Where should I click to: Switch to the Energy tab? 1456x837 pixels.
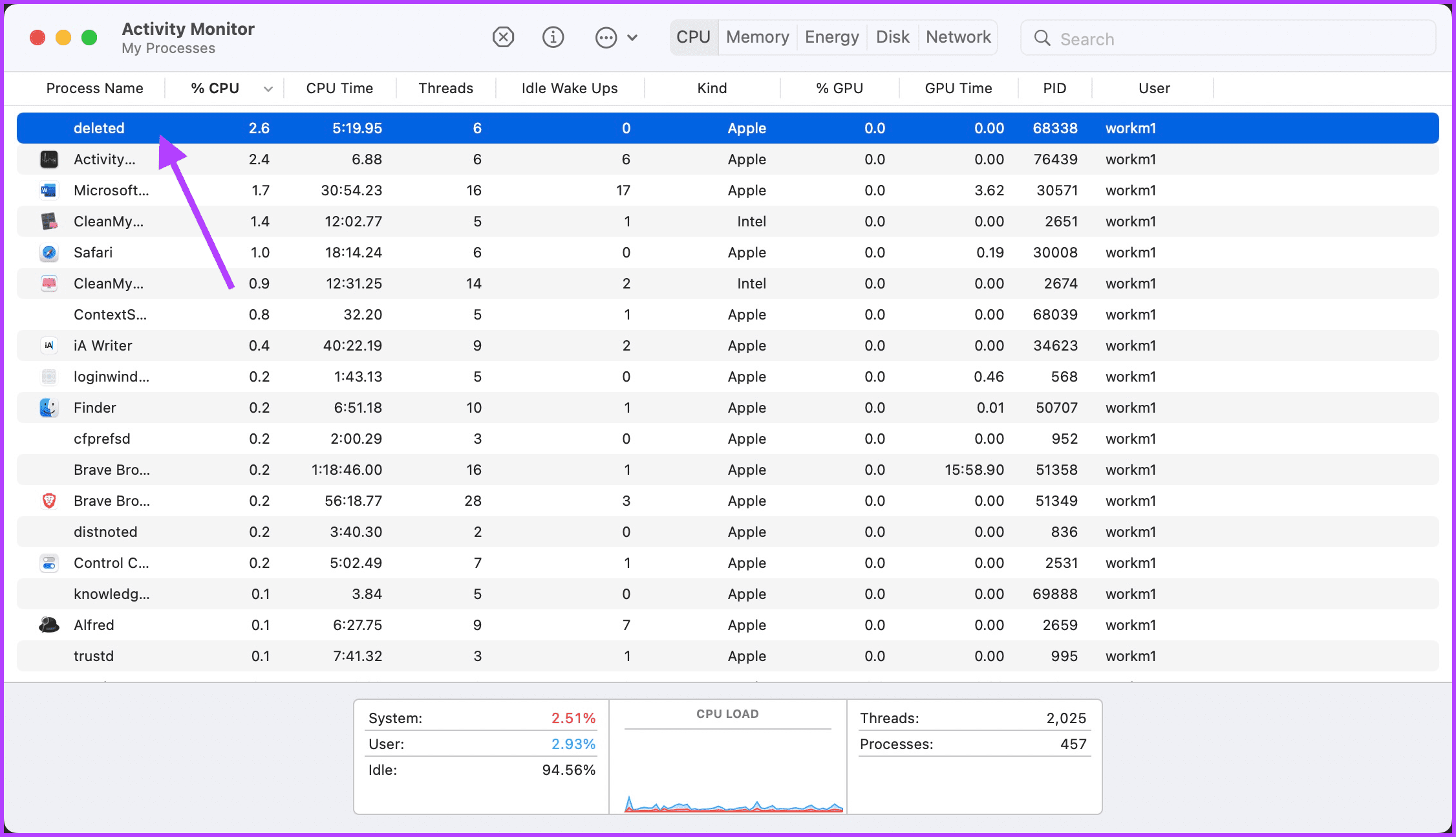pos(832,37)
